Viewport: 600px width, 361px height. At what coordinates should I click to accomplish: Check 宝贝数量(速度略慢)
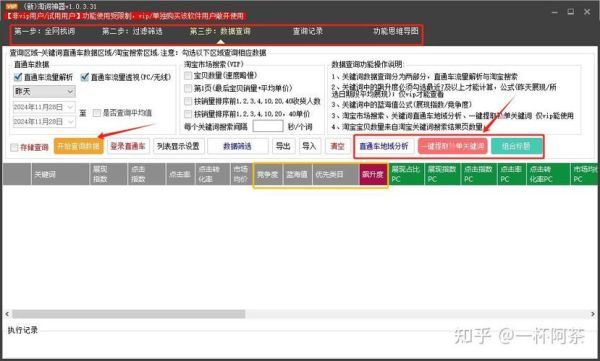click(x=188, y=75)
